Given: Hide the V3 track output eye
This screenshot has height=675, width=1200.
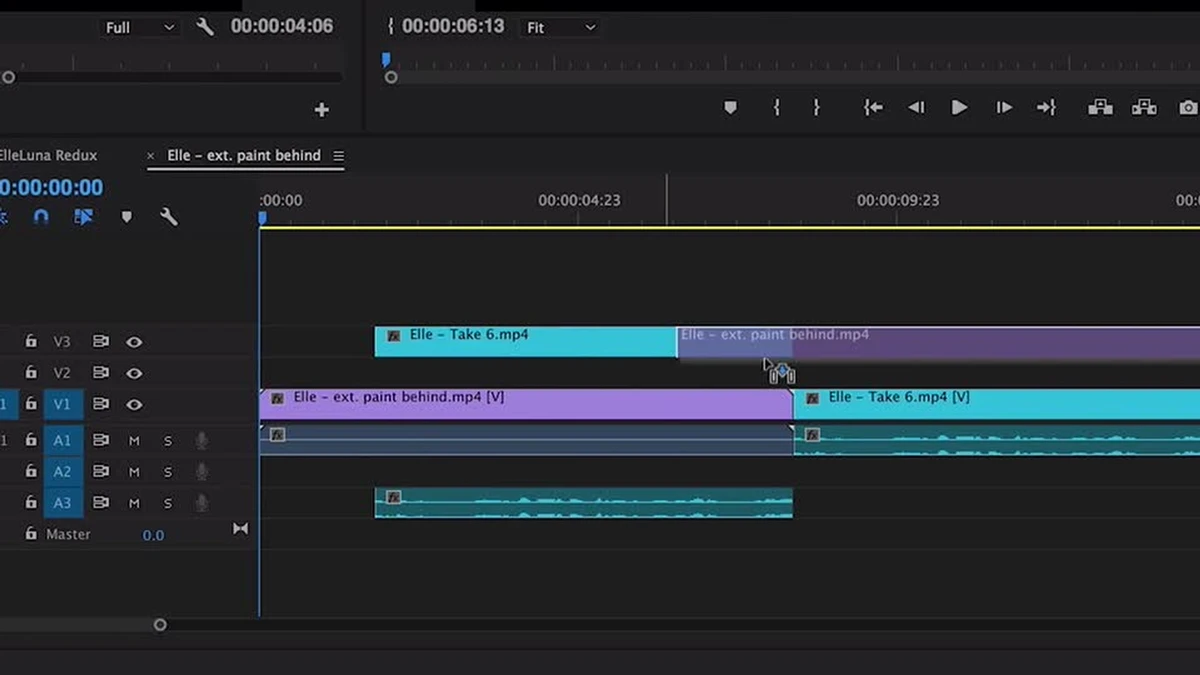Looking at the screenshot, I should pos(134,342).
